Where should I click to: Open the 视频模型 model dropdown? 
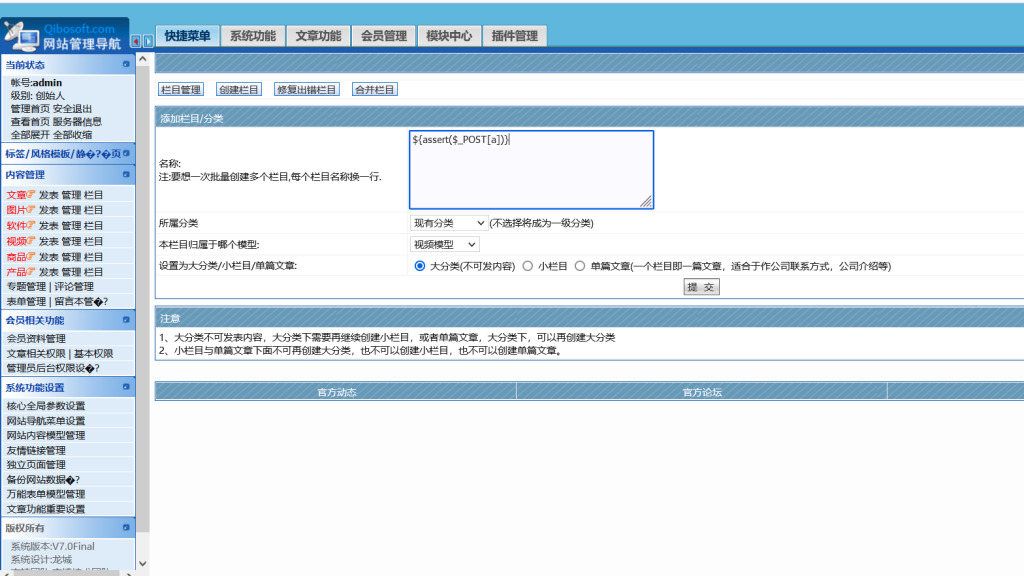(x=445, y=244)
